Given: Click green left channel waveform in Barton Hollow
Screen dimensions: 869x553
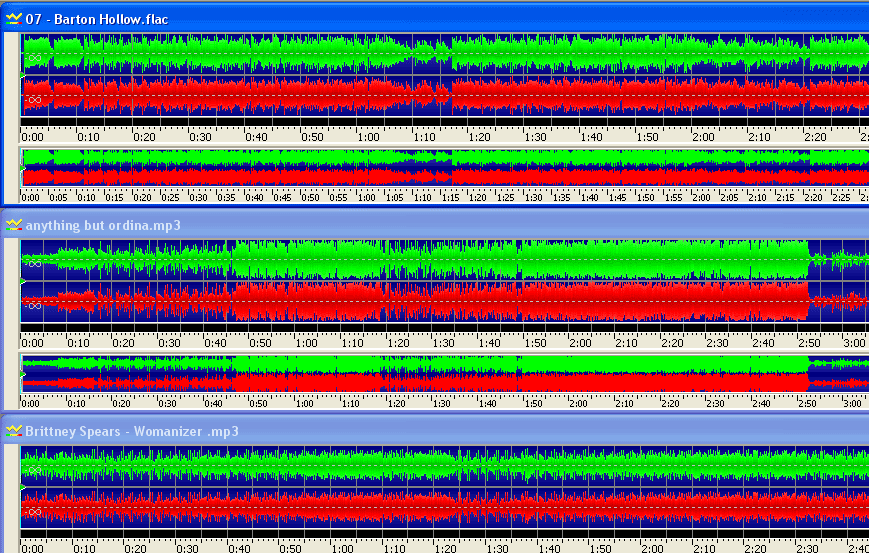Looking at the screenshot, I should point(445,54).
